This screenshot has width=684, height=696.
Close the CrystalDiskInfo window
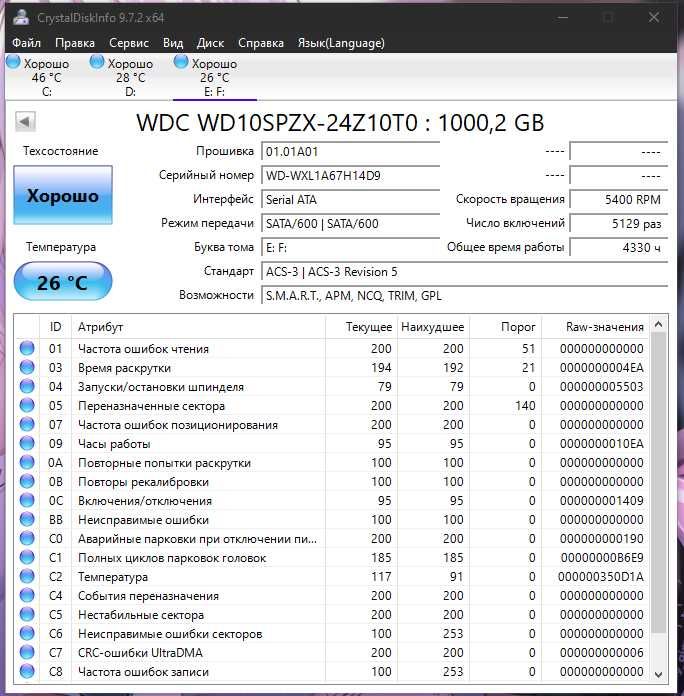(653, 17)
